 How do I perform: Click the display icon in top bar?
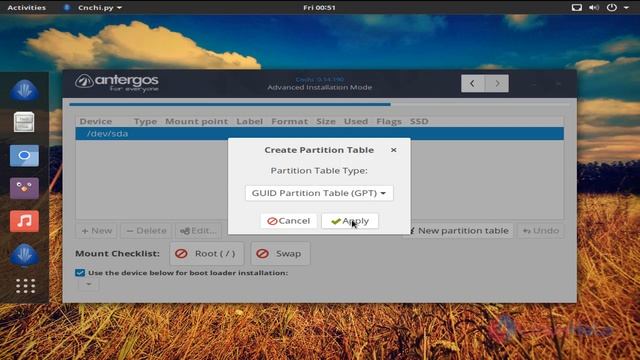[576, 7]
